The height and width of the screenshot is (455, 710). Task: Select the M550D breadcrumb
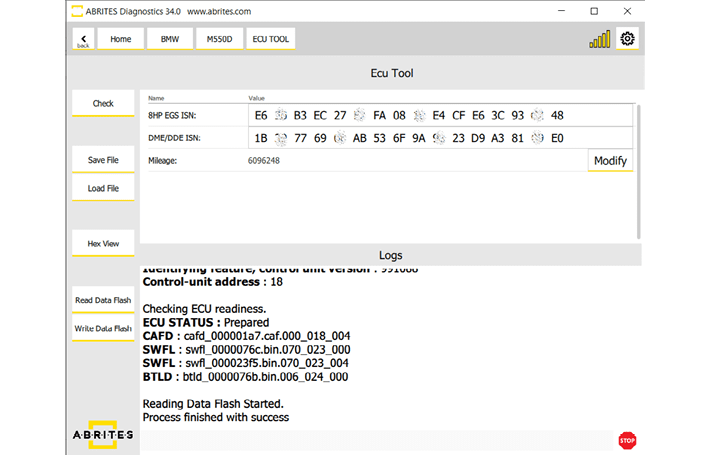pyautogui.click(x=217, y=39)
